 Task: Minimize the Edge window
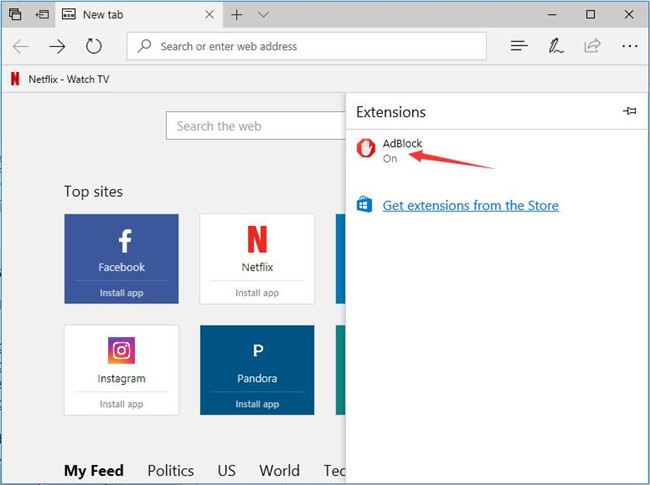click(x=552, y=15)
